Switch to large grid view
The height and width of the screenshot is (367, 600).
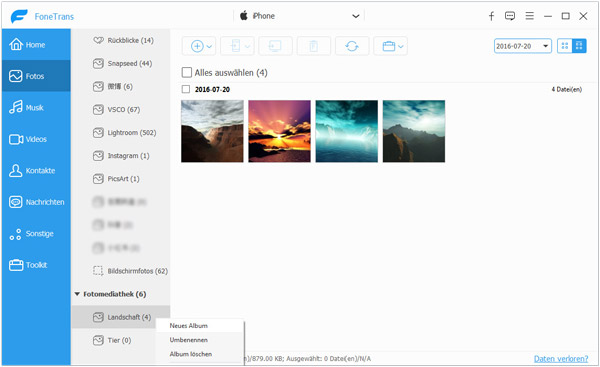(x=579, y=46)
